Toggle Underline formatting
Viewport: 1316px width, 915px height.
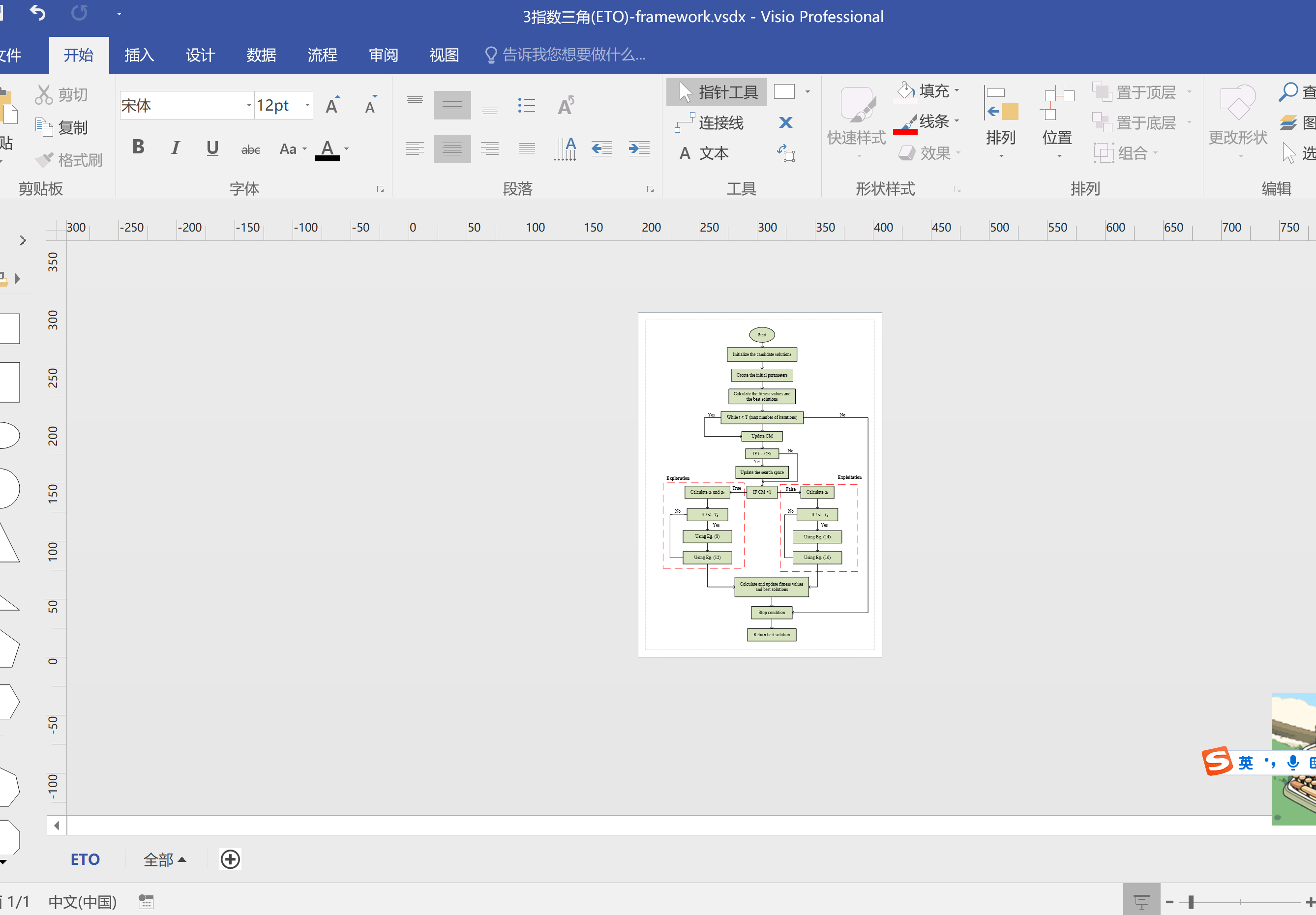(x=212, y=148)
